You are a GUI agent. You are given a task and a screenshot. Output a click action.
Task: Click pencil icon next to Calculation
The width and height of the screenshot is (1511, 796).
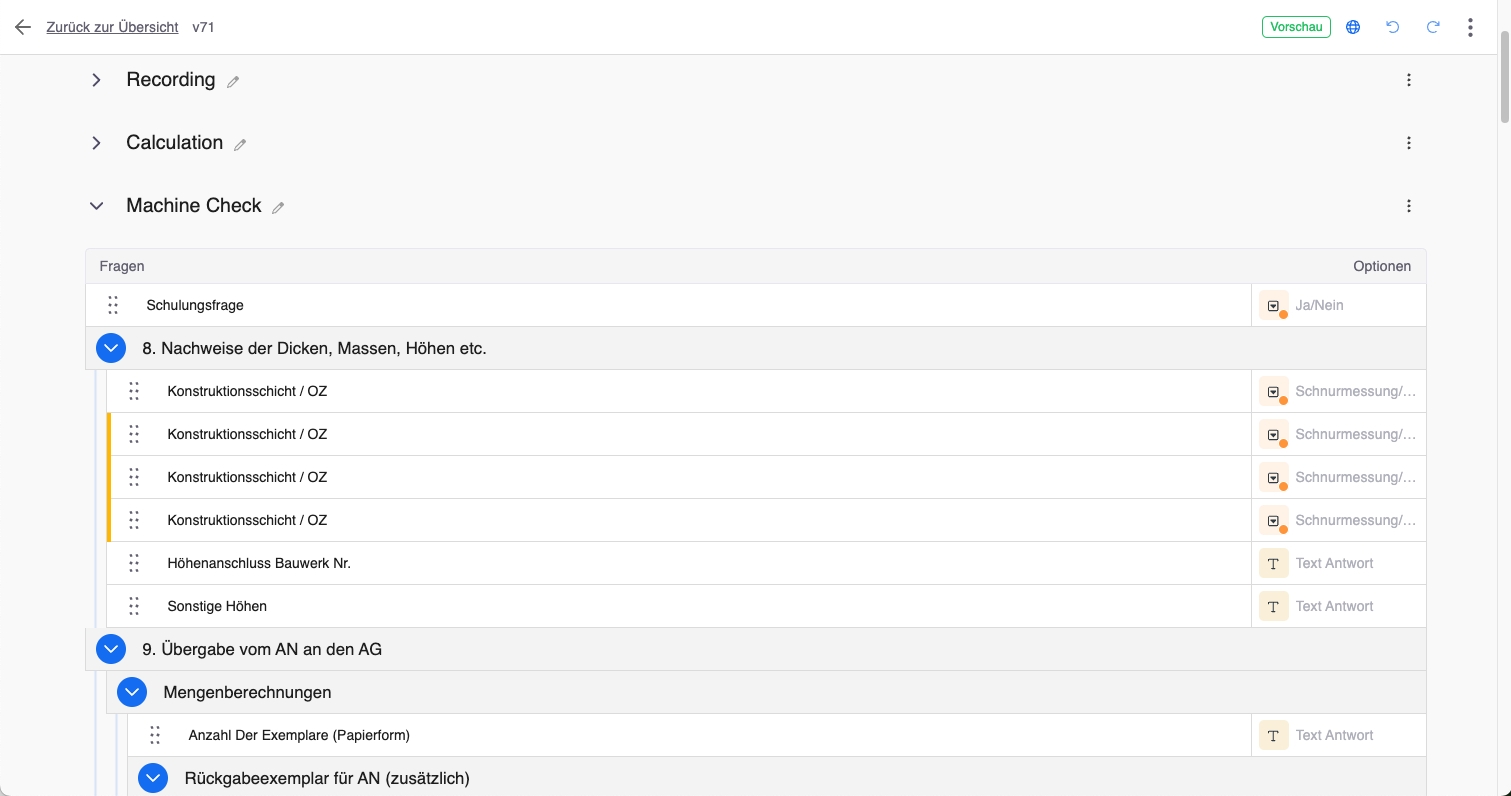[x=240, y=145]
